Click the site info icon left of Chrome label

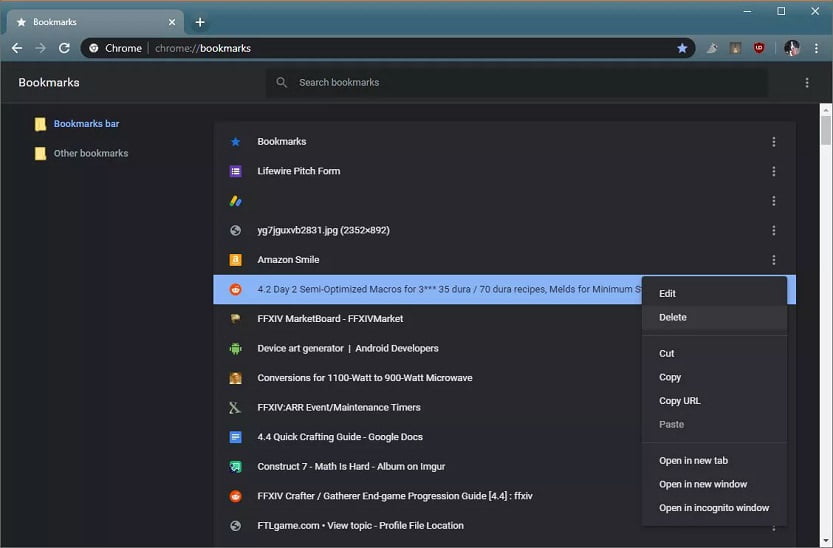pos(94,48)
